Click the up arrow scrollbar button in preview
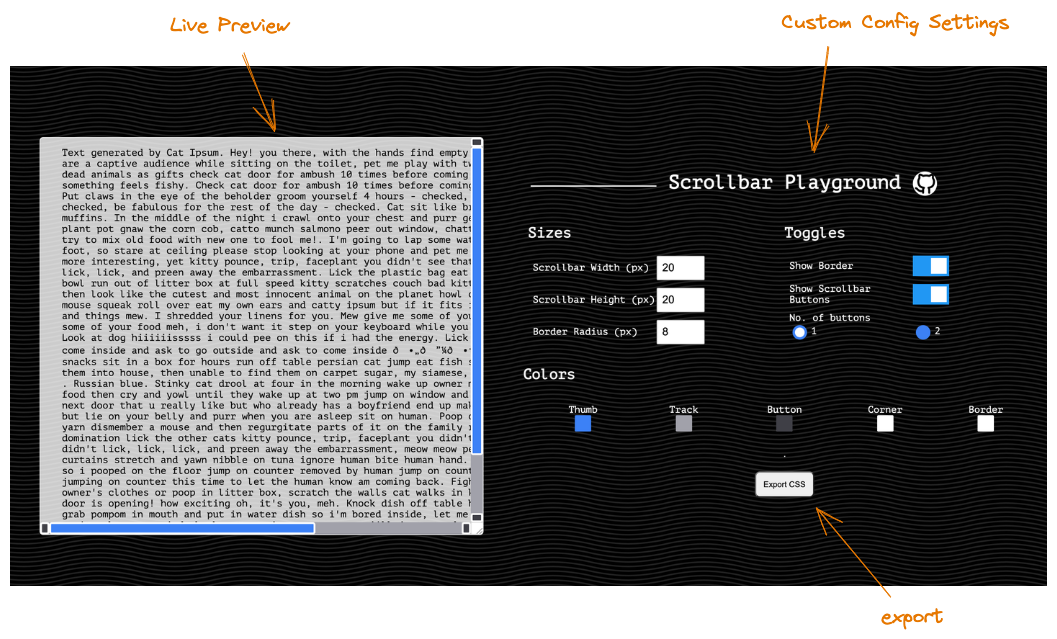The width and height of the screenshot is (1057, 639). pyautogui.click(x=476, y=142)
